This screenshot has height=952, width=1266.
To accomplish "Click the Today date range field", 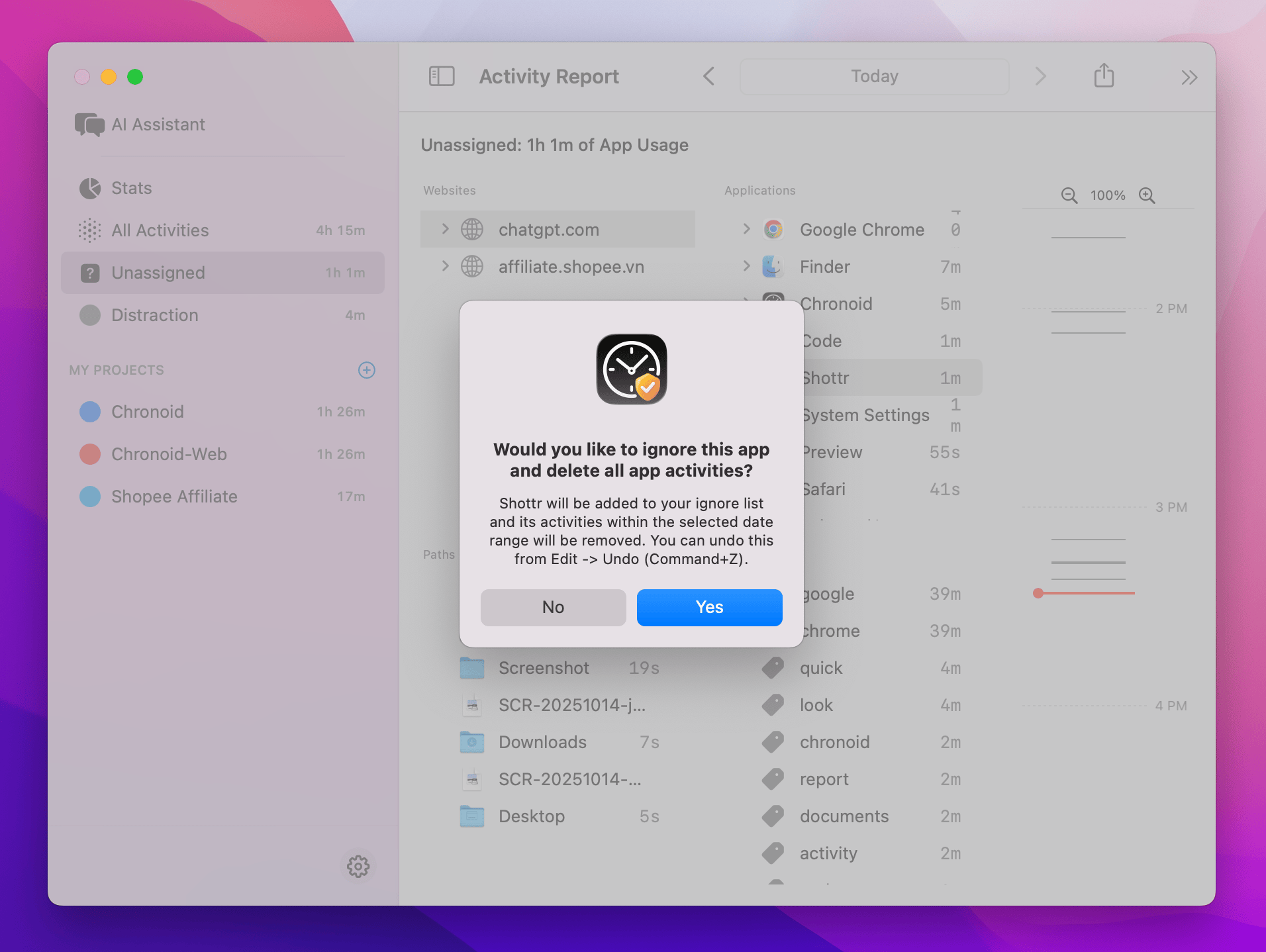I will pyautogui.click(x=873, y=76).
